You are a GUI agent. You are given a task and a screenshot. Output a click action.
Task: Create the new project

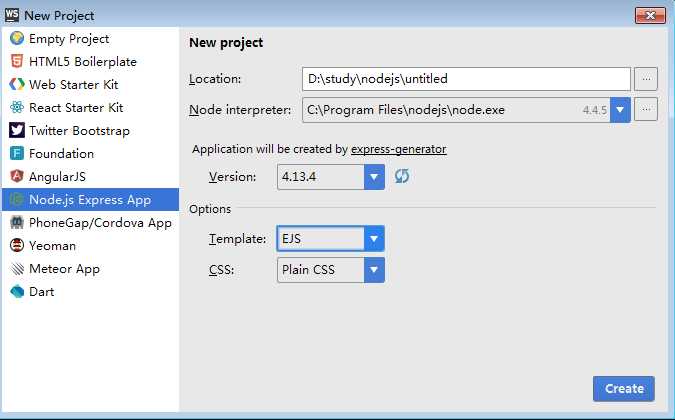[624, 389]
